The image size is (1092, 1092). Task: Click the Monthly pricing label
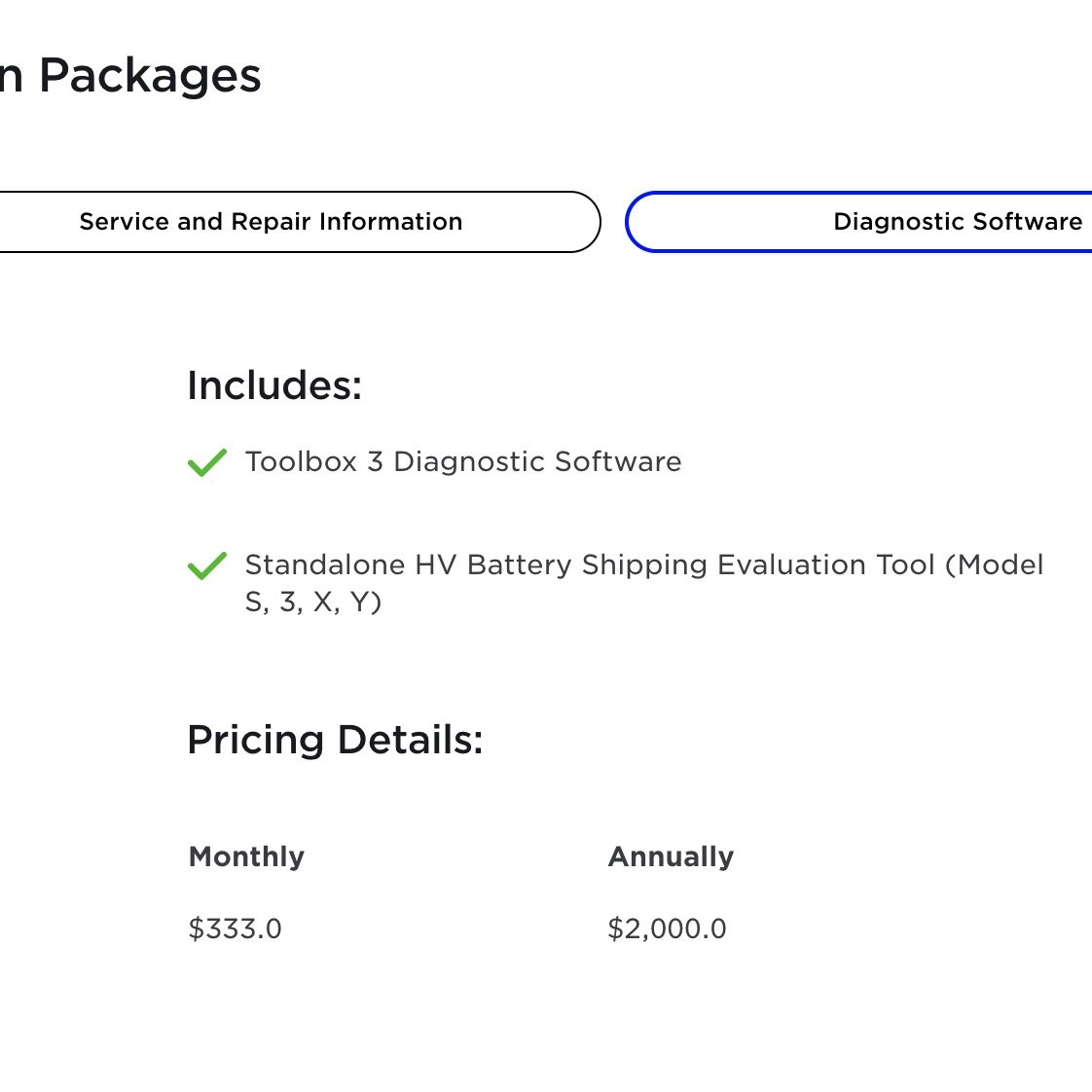(246, 856)
